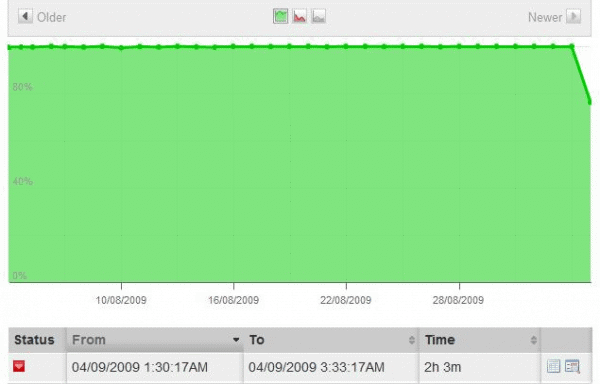Open the log table icon in row
The height and width of the screenshot is (384, 600).
tap(553, 366)
